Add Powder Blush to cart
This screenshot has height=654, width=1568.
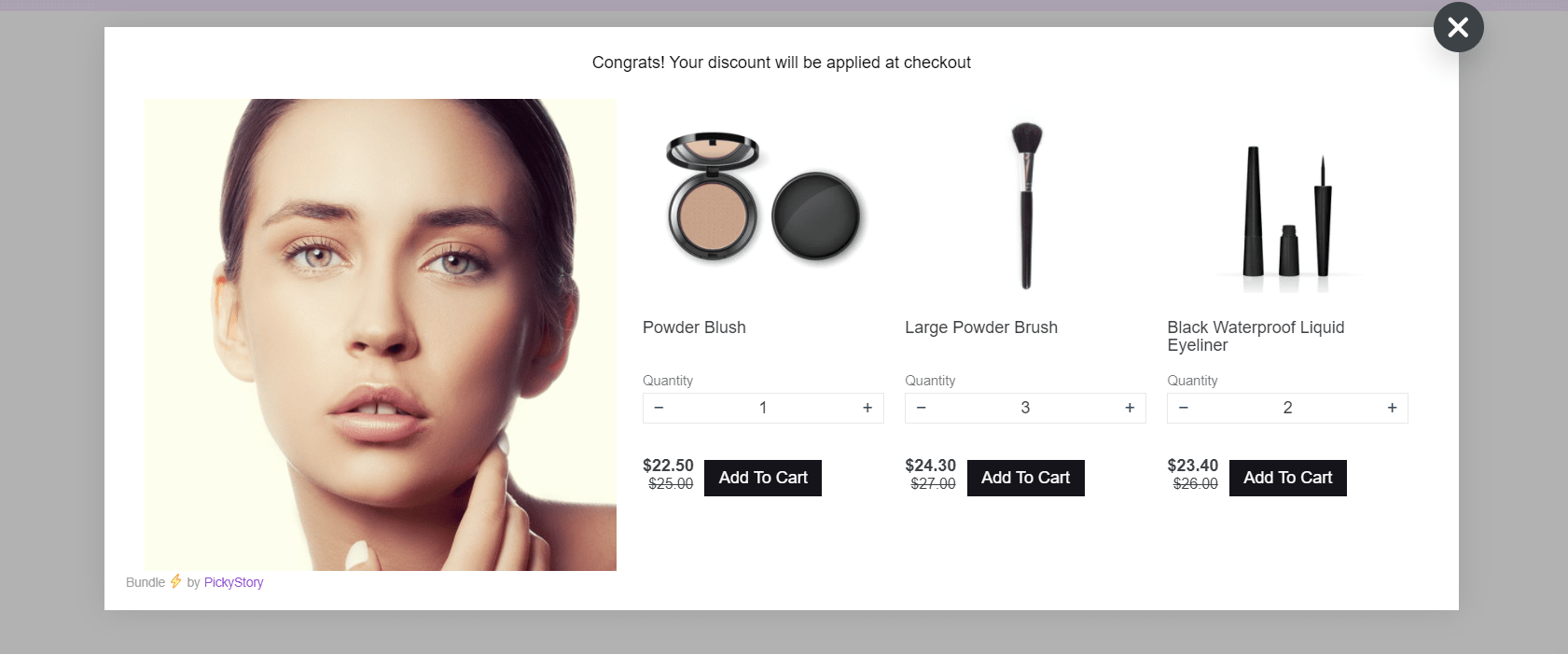[x=763, y=478]
